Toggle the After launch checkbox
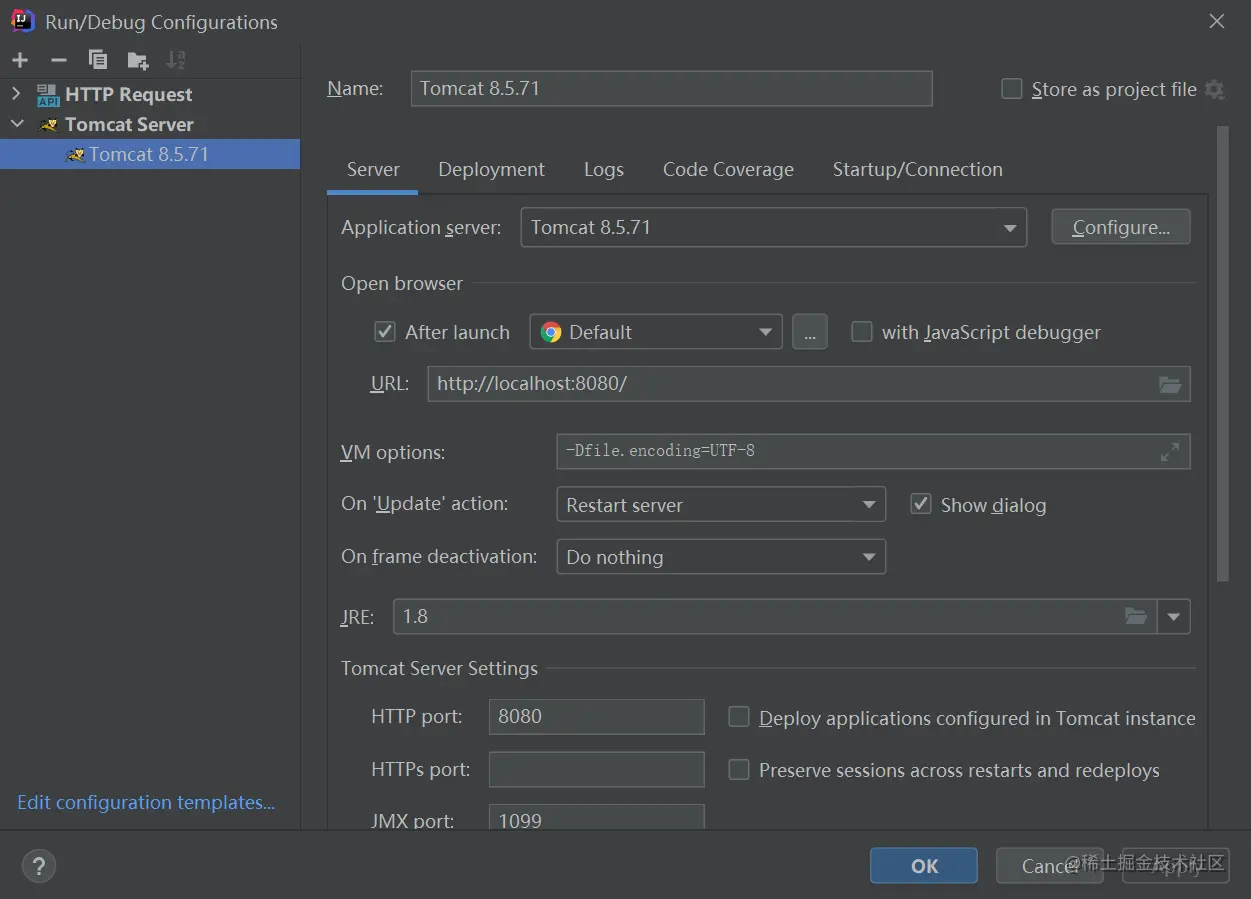 click(385, 332)
